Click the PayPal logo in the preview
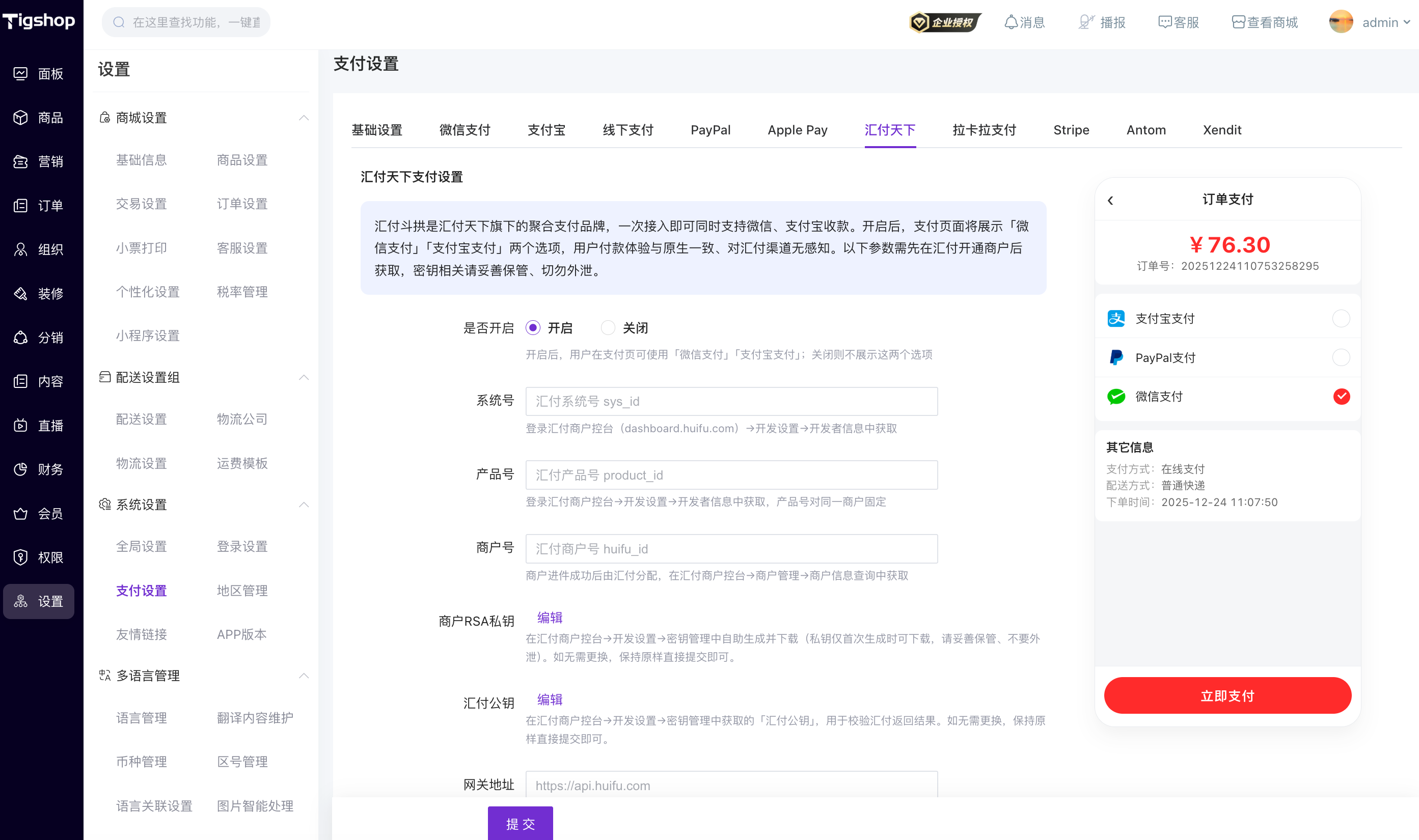This screenshot has width=1419, height=840. click(x=1116, y=357)
